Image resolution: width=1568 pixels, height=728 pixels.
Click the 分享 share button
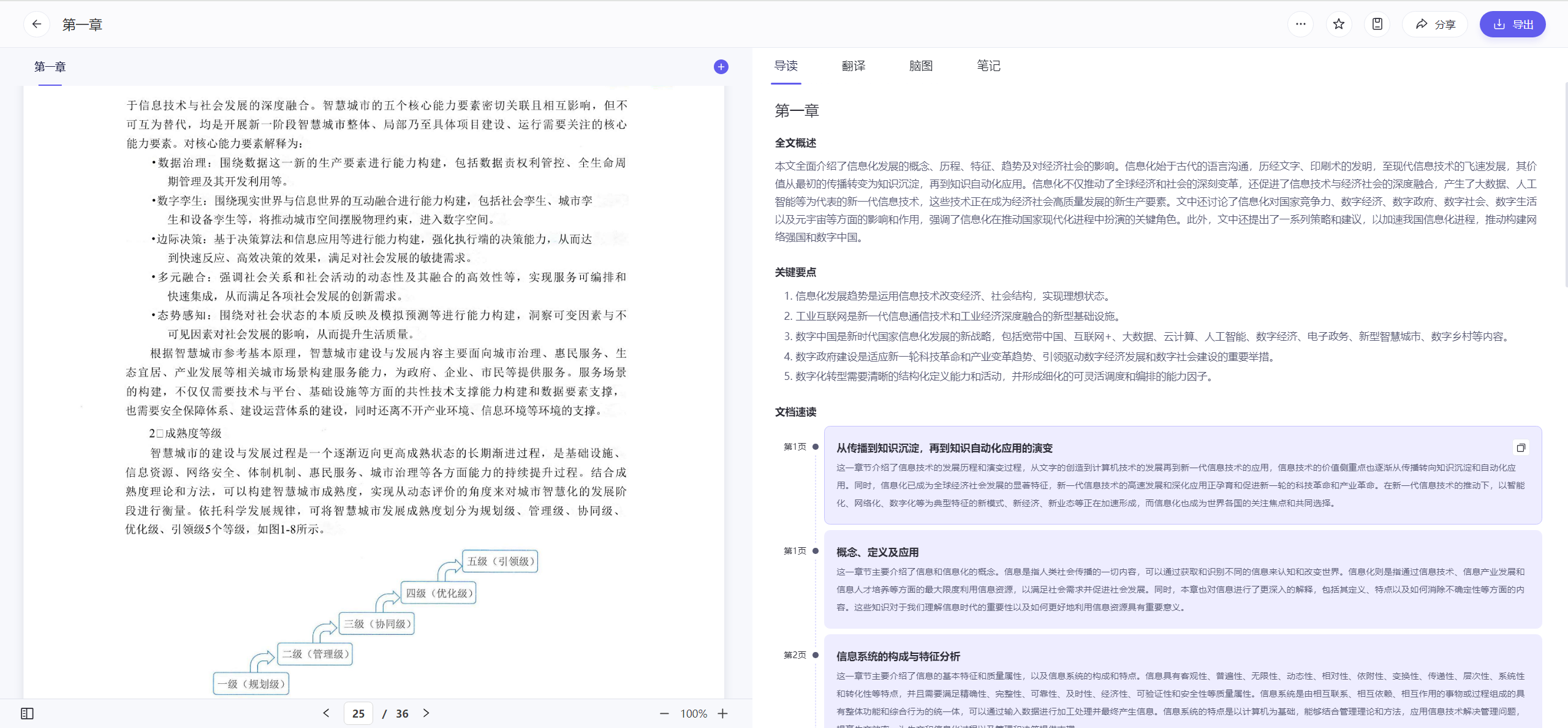(1435, 25)
